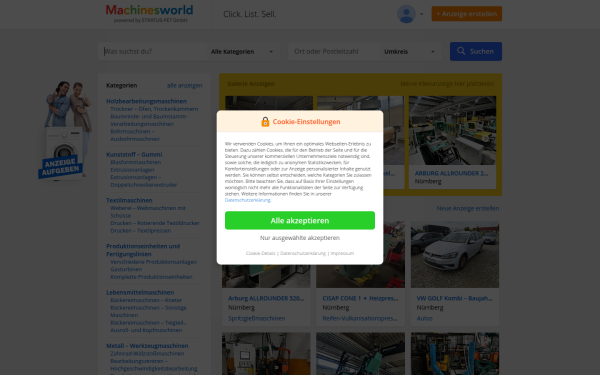Open 'Zahnrad-Wälzstoßmaschinen' subcategory
Screen dimensions: 600x375
(x=147, y=354)
